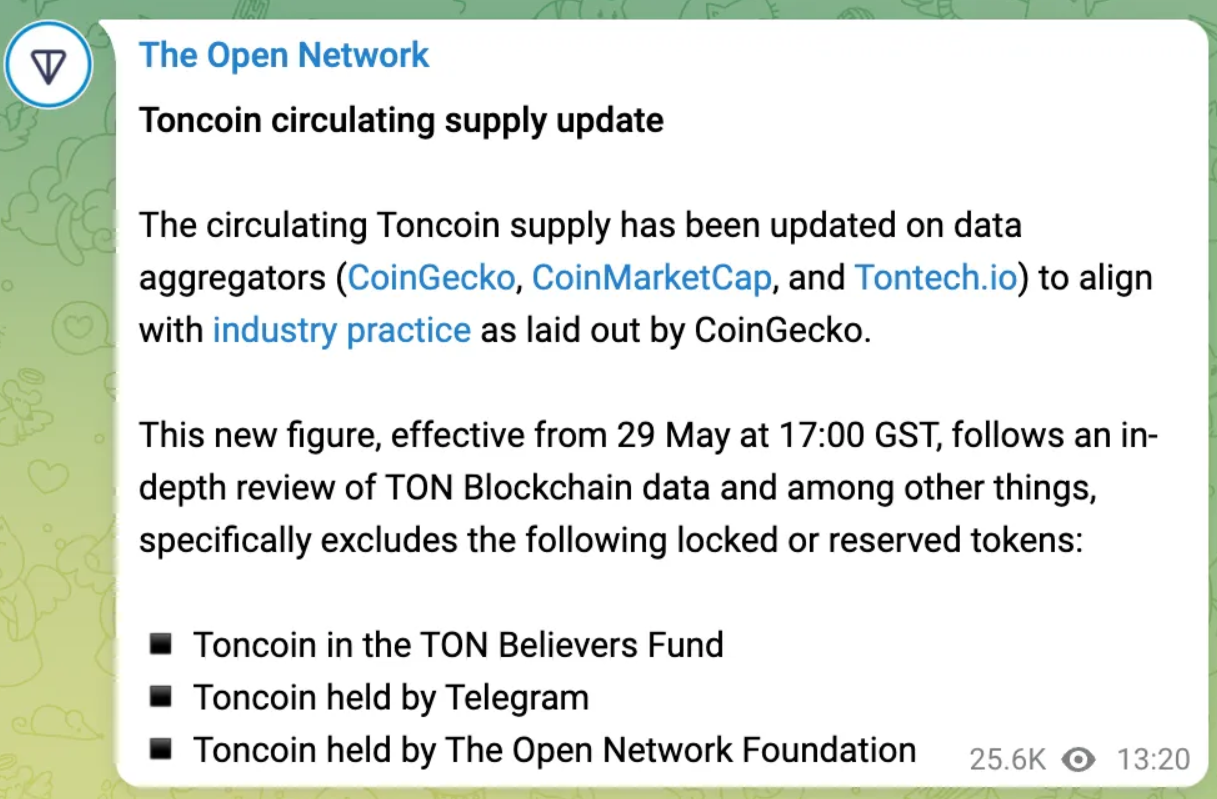Click the Toncoin held by The Open Network Foundation text
The height and width of the screenshot is (799, 1217).
(554, 749)
